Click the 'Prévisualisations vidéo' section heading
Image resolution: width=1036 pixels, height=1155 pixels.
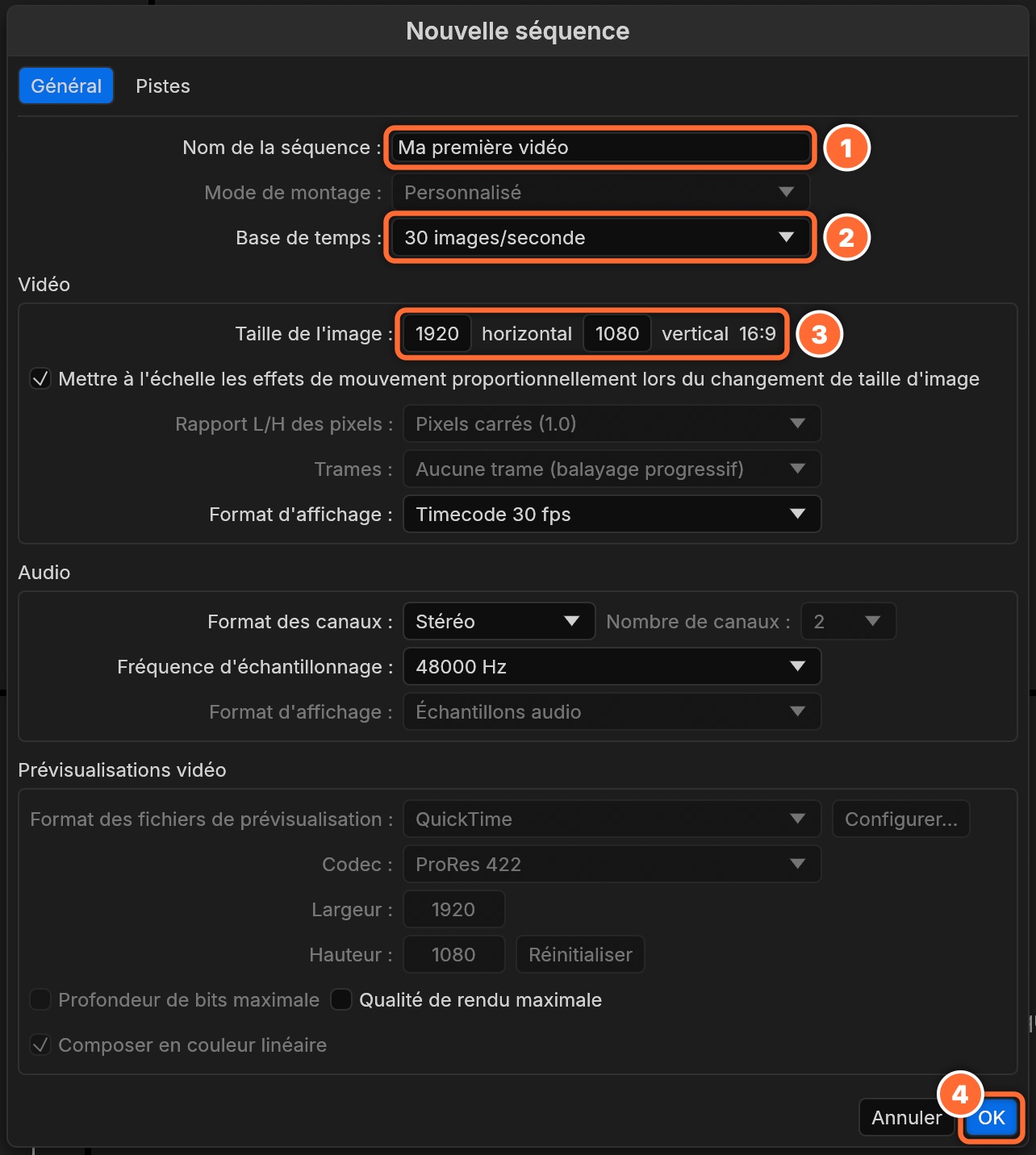click(x=122, y=770)
